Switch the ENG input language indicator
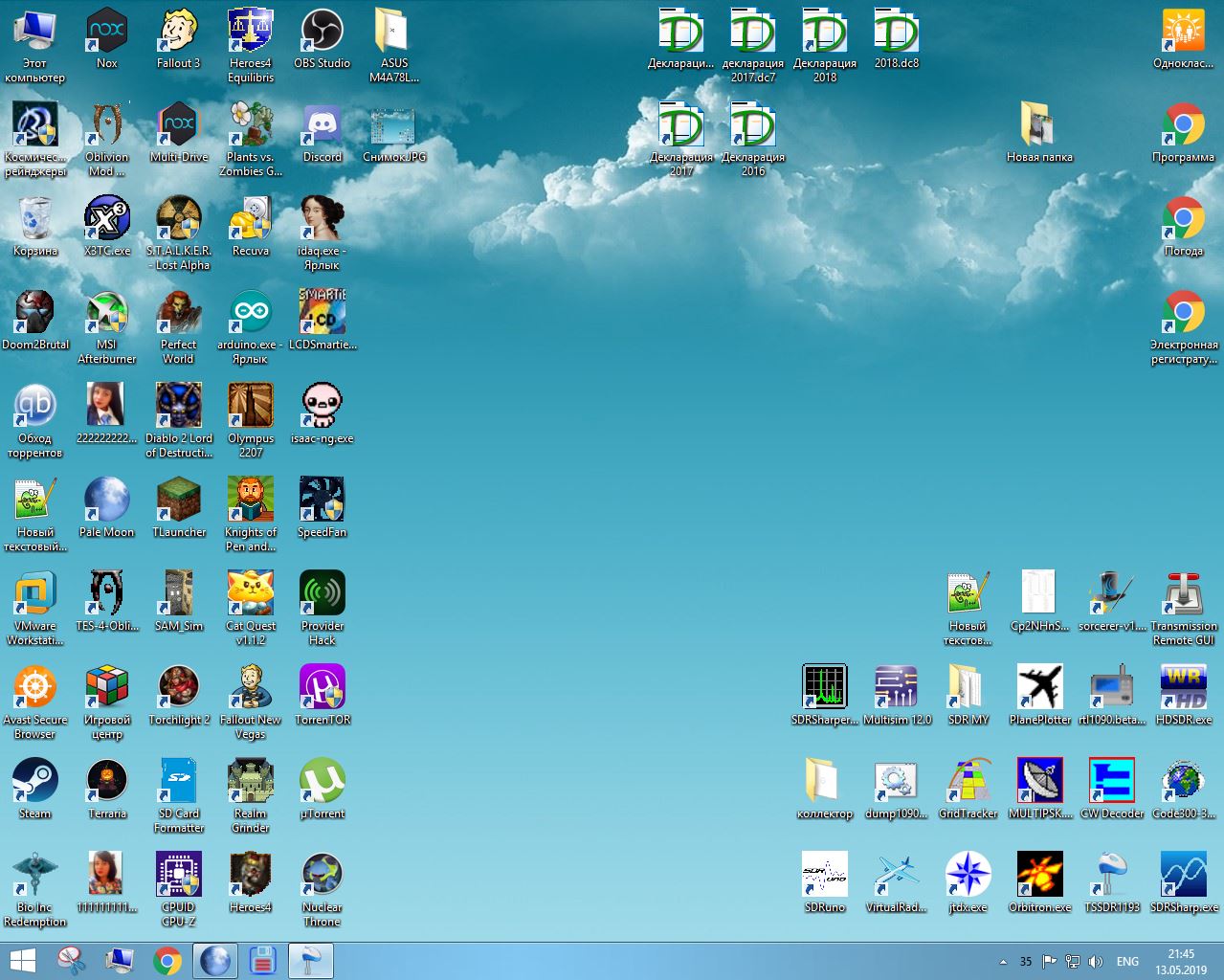Screen dimensions: 1224x980 [x=1127, y=962]
